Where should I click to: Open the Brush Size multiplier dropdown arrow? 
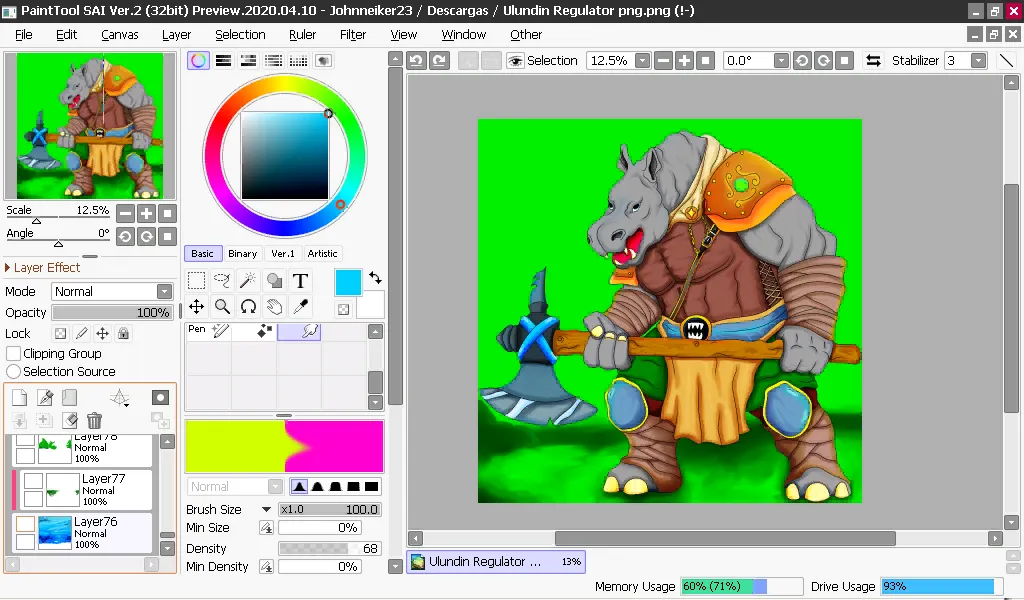pyautogui.click(x=266, y=509)
